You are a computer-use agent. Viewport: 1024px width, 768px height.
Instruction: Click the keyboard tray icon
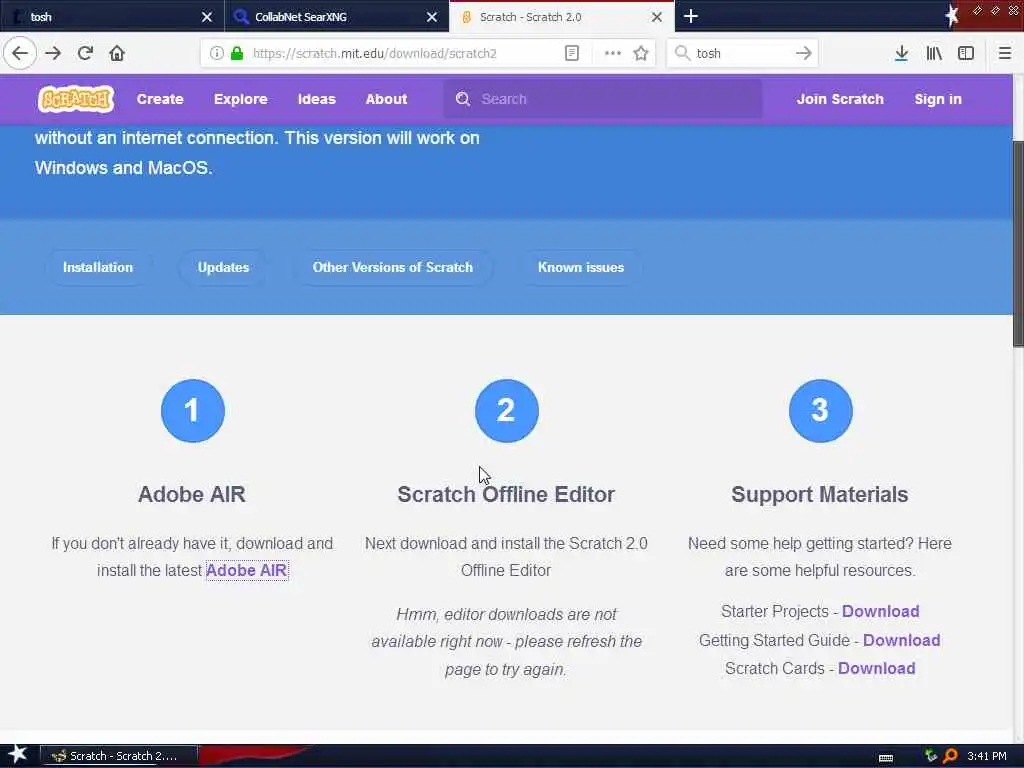pyautogui.click(x=886, y=757)
